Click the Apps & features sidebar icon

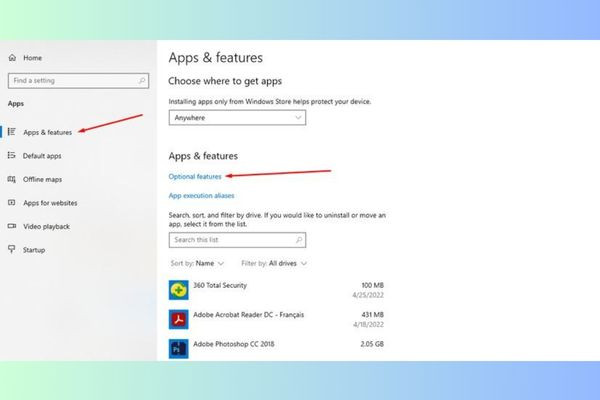click(x=12, y=132)
